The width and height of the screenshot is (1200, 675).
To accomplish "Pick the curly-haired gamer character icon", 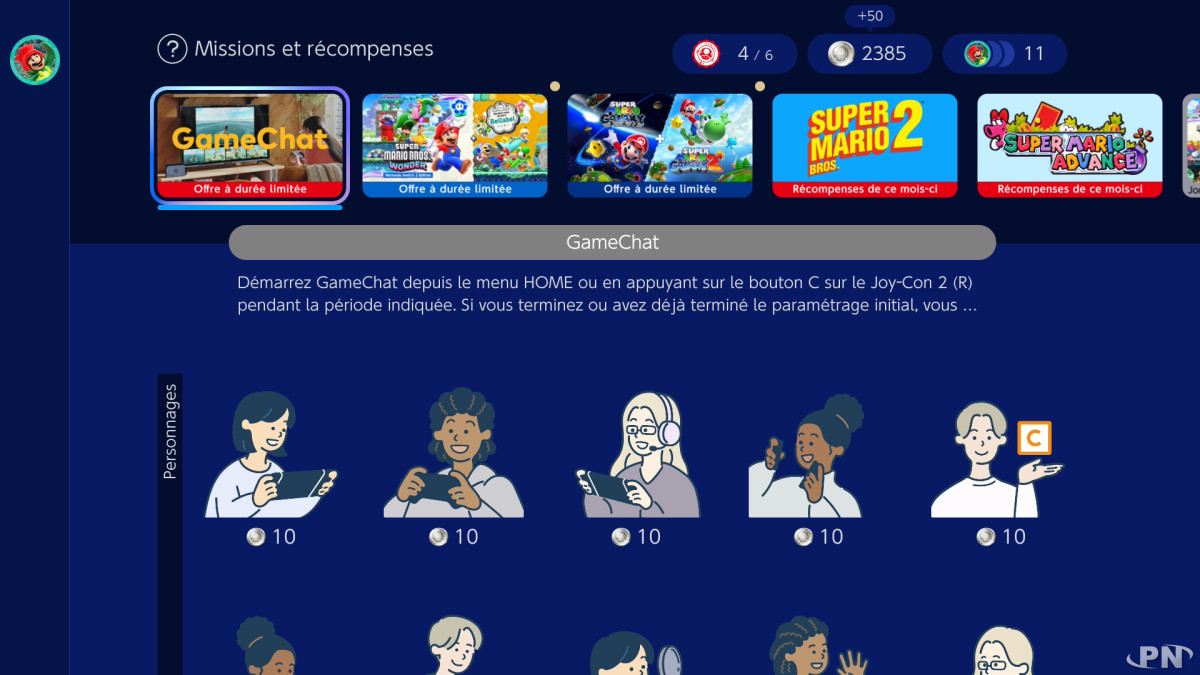I will [x=453, y=453].
